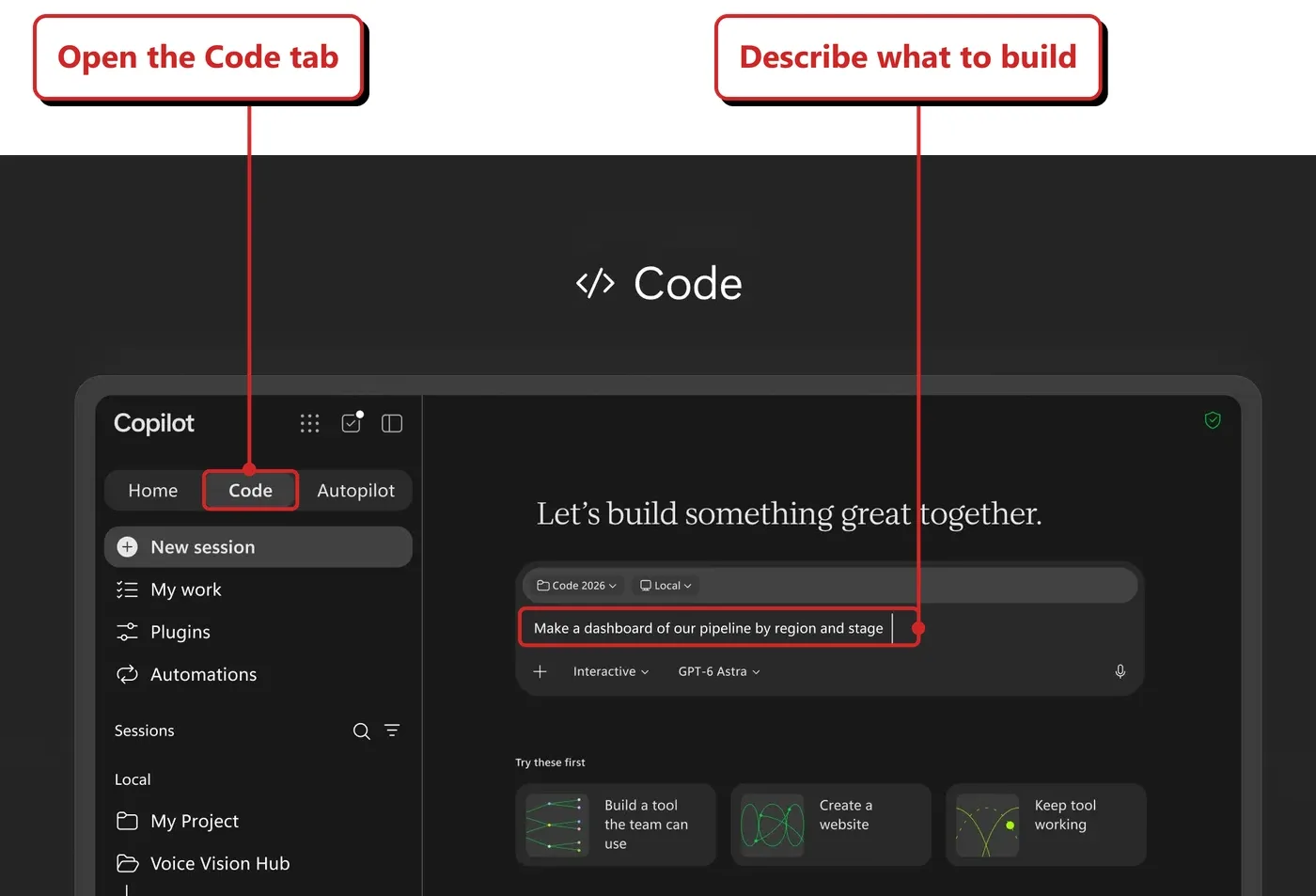Click the Plugins sliders icon
Image resolution: width=1316 pixels, height=896 pixels.
[x=127, y=632]
